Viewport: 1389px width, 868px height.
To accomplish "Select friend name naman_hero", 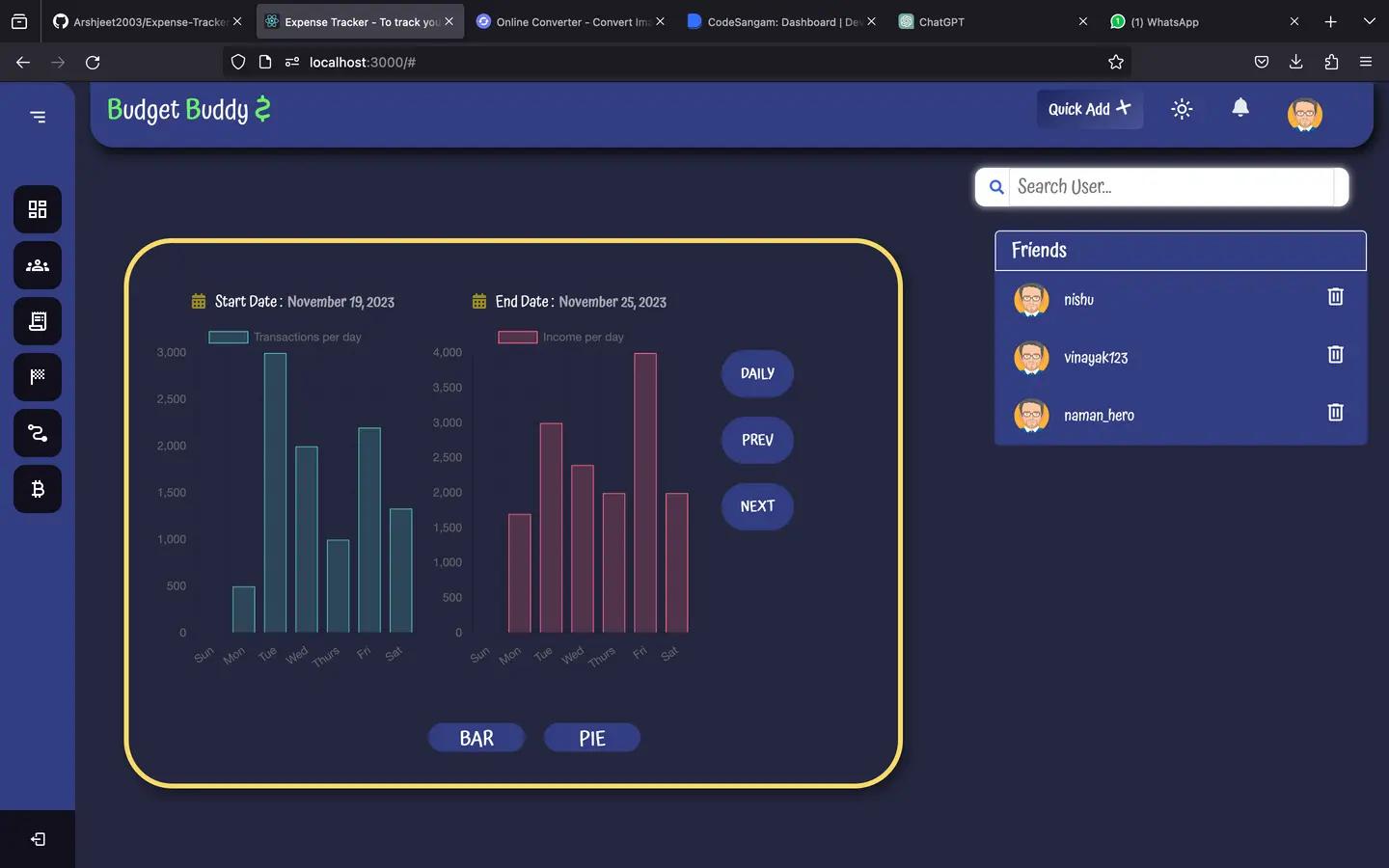I will 1099,416.
